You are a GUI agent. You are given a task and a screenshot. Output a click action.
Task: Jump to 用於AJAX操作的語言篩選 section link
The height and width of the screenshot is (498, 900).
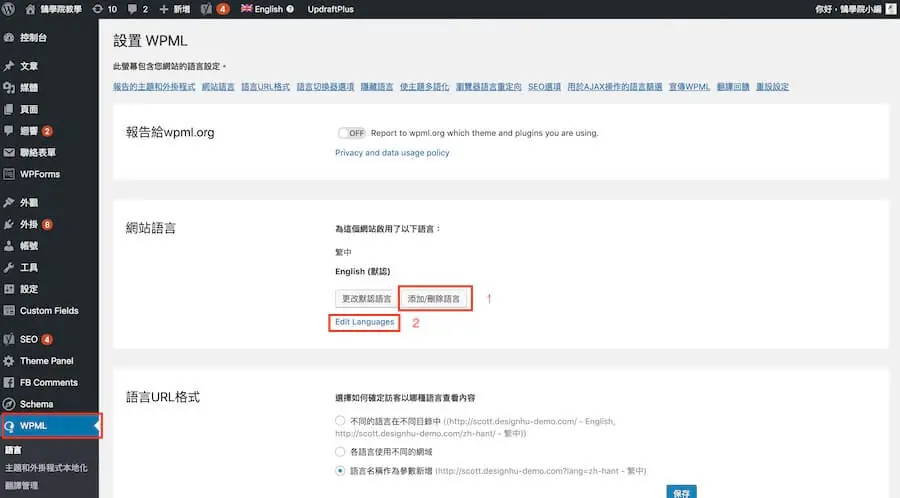tap(615, 87)
